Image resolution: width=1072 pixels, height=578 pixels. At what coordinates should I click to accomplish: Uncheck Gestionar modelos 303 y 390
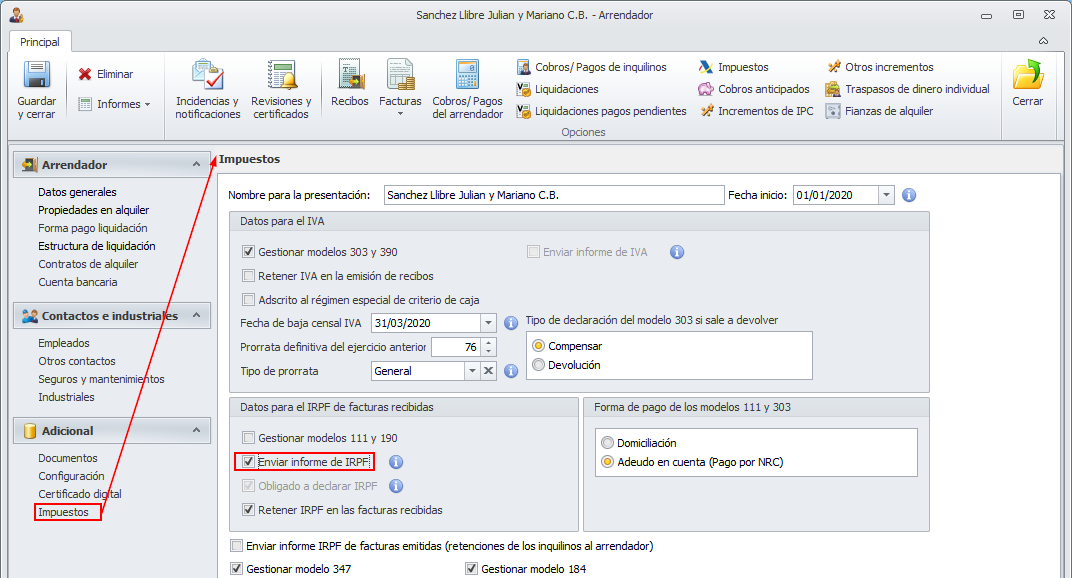tap(248, 252)
